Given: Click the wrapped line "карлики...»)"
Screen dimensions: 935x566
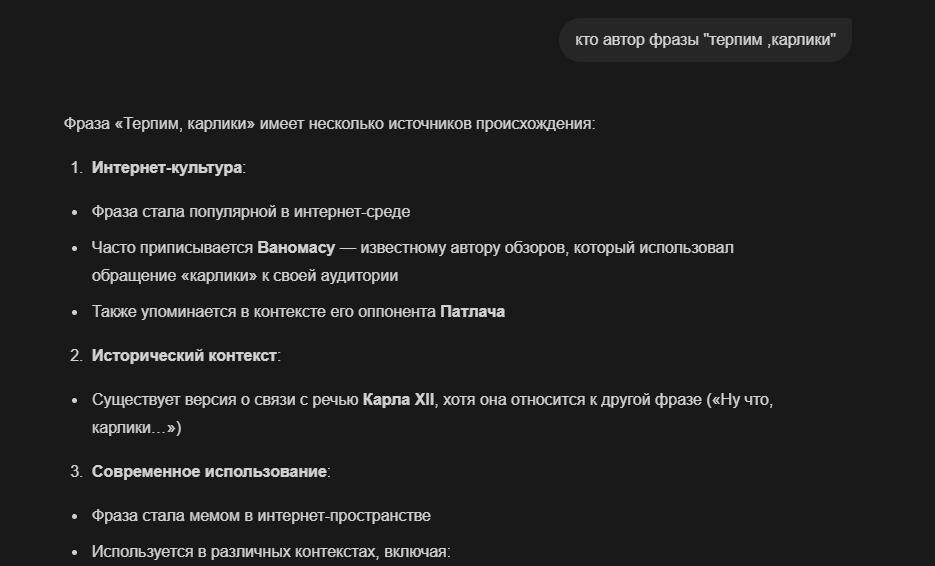Looking at the screenshot, I should pos(136,427).
